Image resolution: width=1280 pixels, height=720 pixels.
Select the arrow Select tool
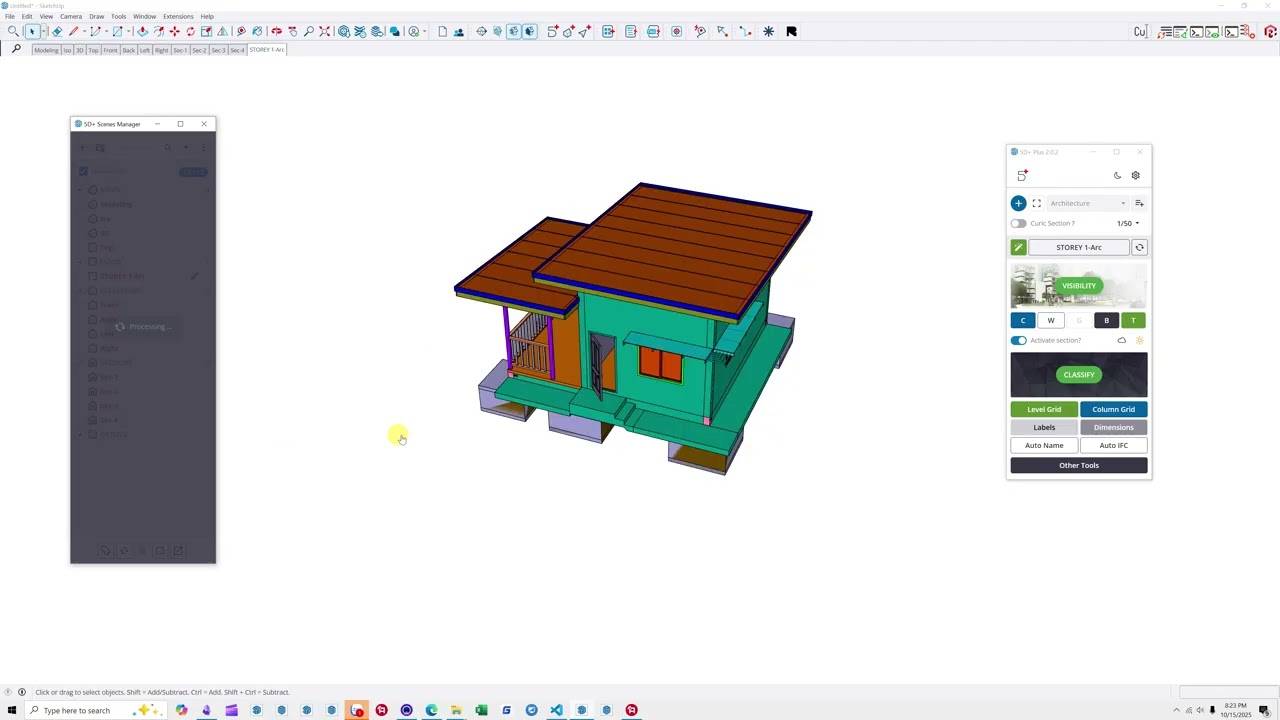pos(32,31)
